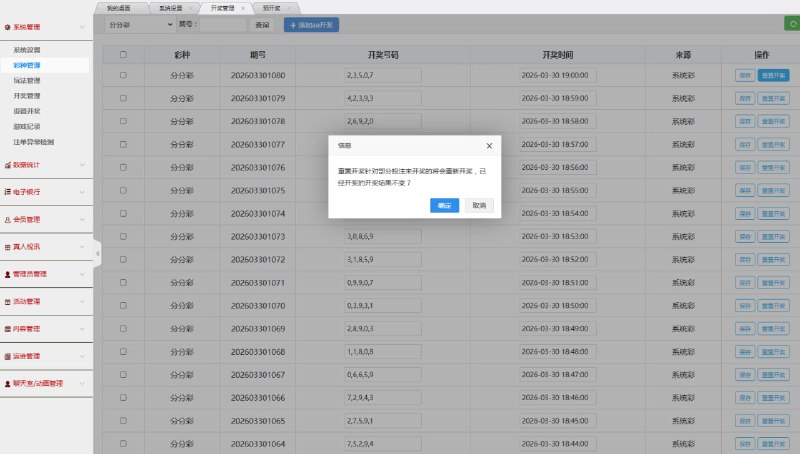Click 保存 for the 19:00:00 draw row
The height and width of the screenshot is (454, 800).
[x=744, y=75]
